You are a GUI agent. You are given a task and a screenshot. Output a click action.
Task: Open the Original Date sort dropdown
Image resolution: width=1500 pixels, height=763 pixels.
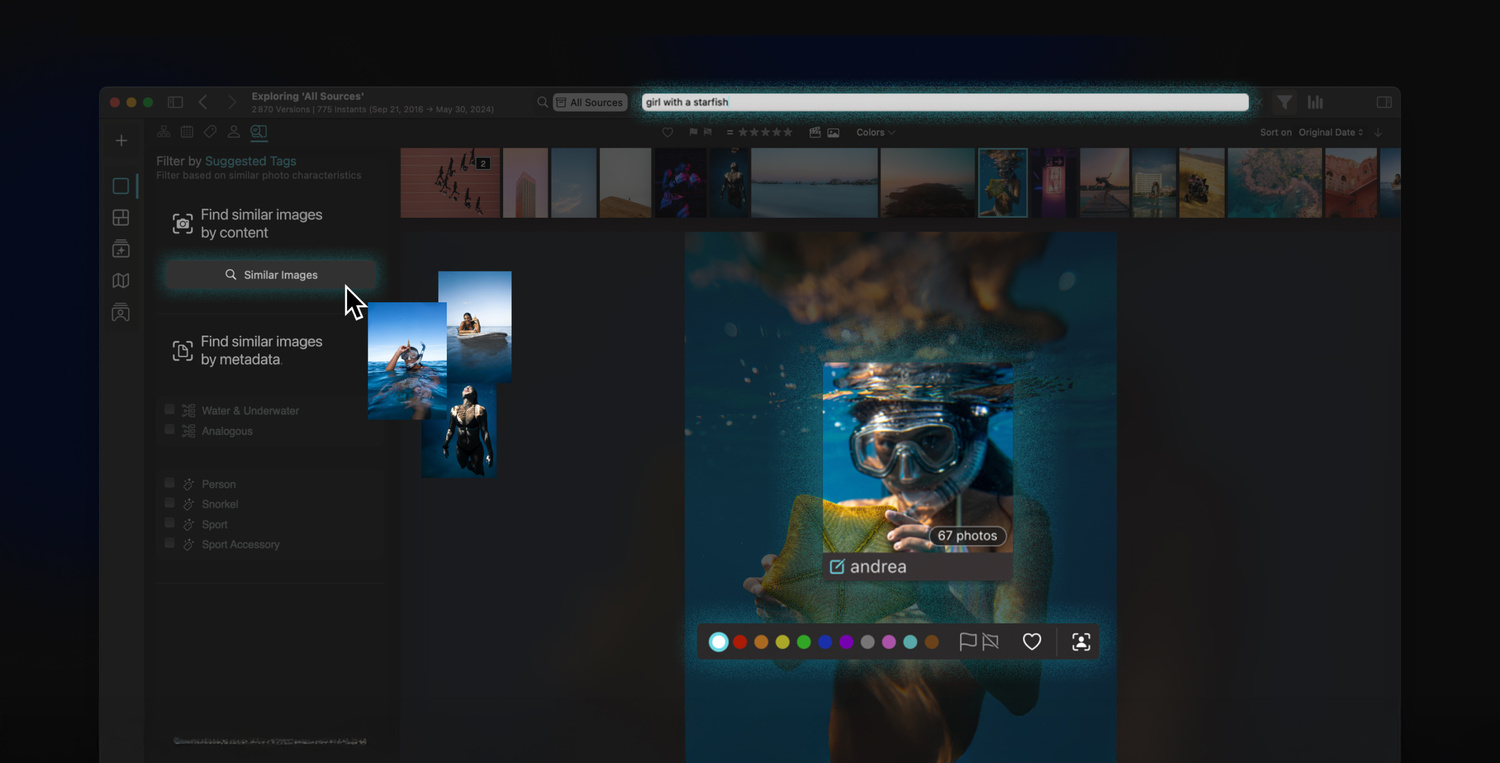pyautogui.click(x=1330, y=132)
